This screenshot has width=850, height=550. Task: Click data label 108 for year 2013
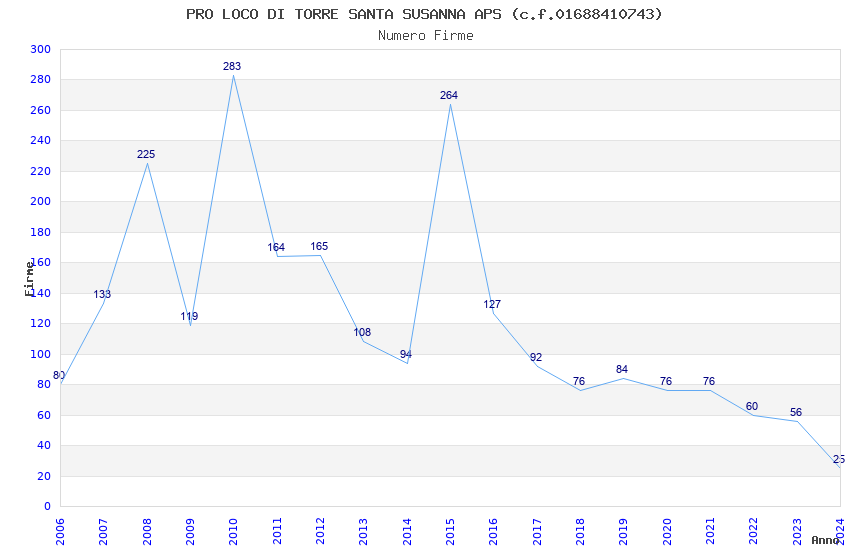pos(362,332)
